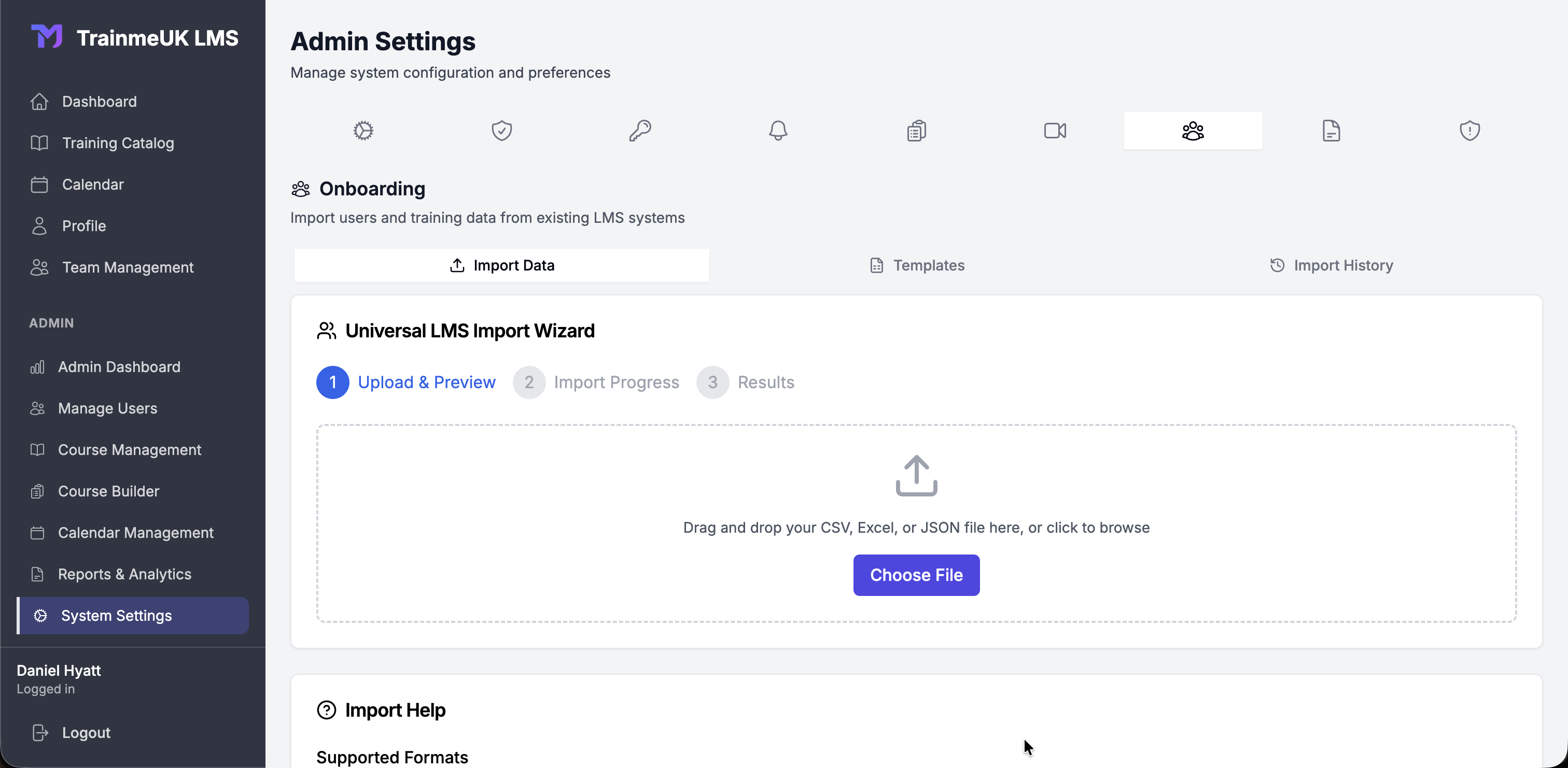Open the alert shield settings tab
The height and width of the screenshot is (768, 1568).
(1469, 131)
